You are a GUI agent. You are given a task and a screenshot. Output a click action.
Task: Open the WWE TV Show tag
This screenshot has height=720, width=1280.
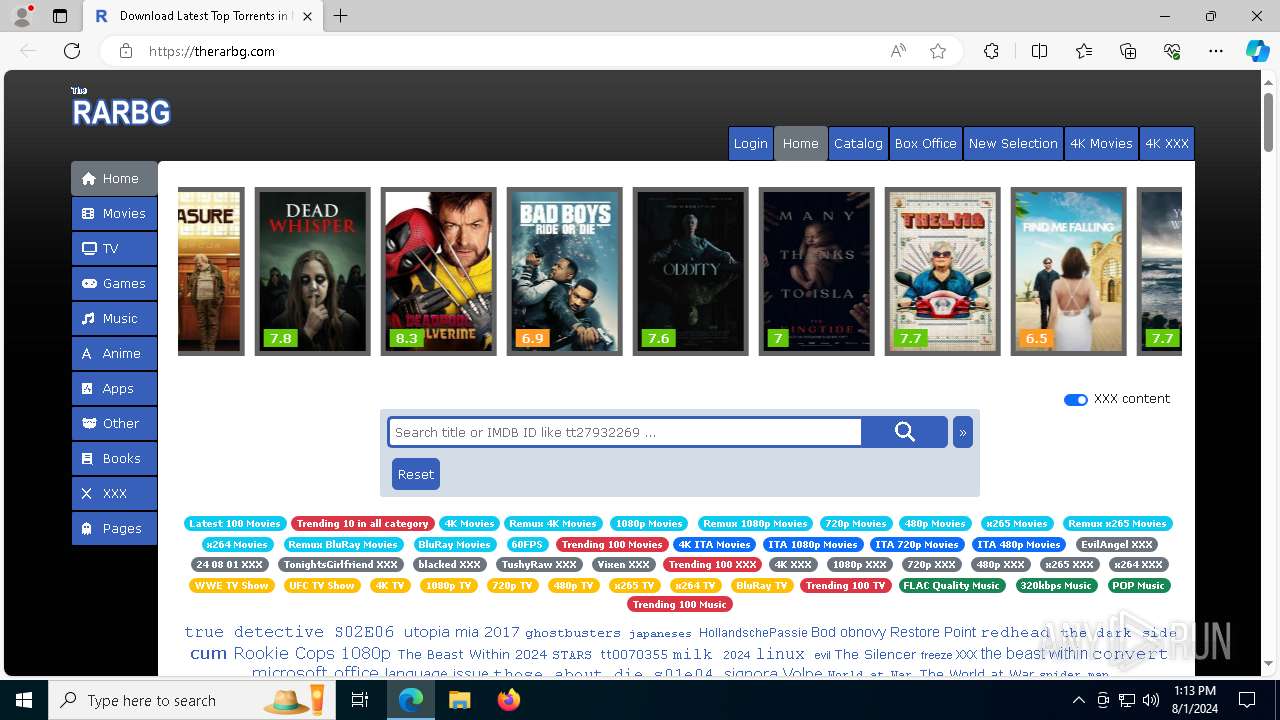232,585
